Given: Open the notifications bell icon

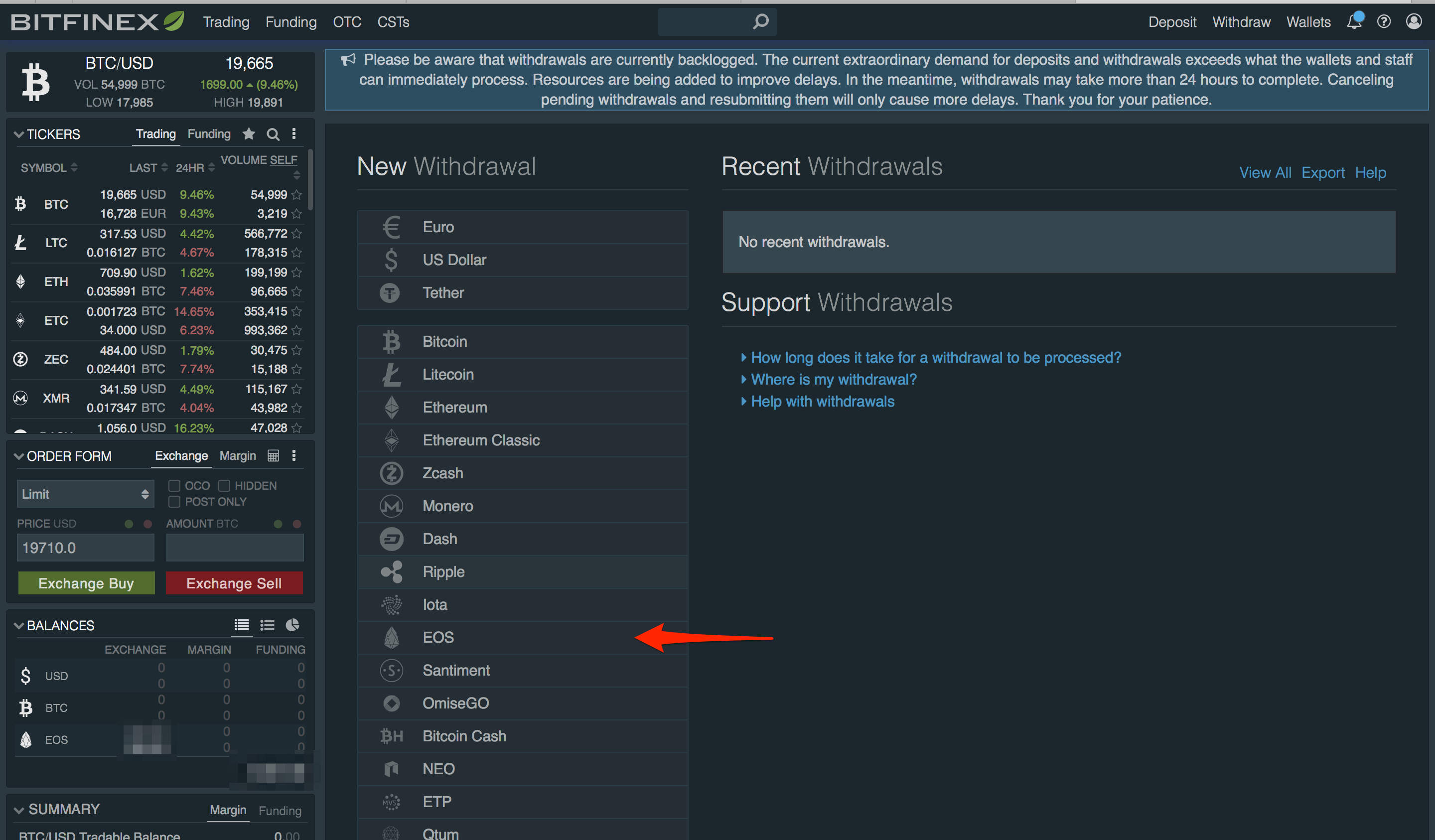Looking at the screenshot, I should (1354, 21).
